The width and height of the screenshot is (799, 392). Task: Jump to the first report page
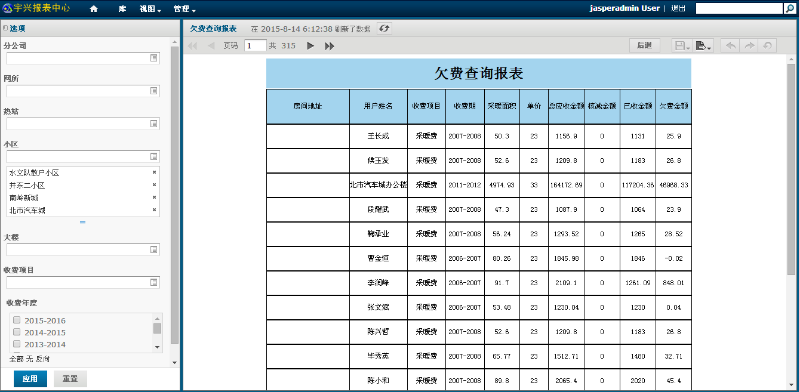(193, 46)
